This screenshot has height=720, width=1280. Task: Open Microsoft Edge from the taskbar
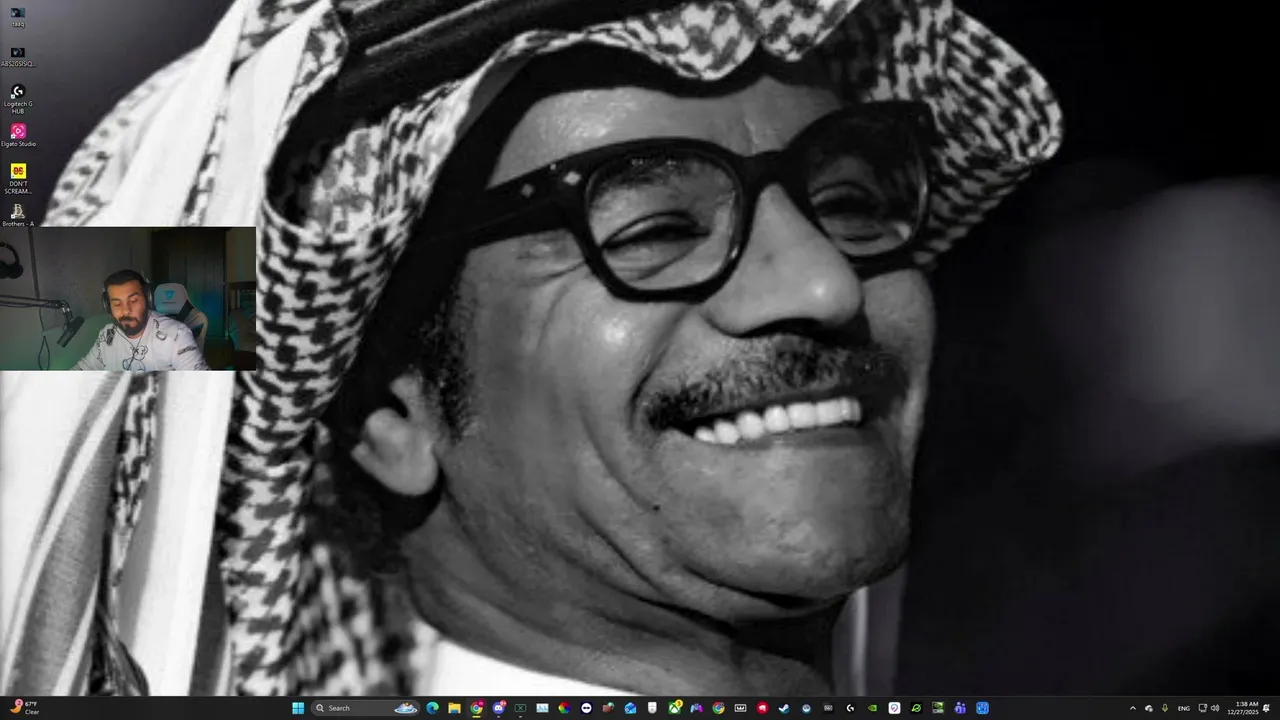click(x=432, y=708)
